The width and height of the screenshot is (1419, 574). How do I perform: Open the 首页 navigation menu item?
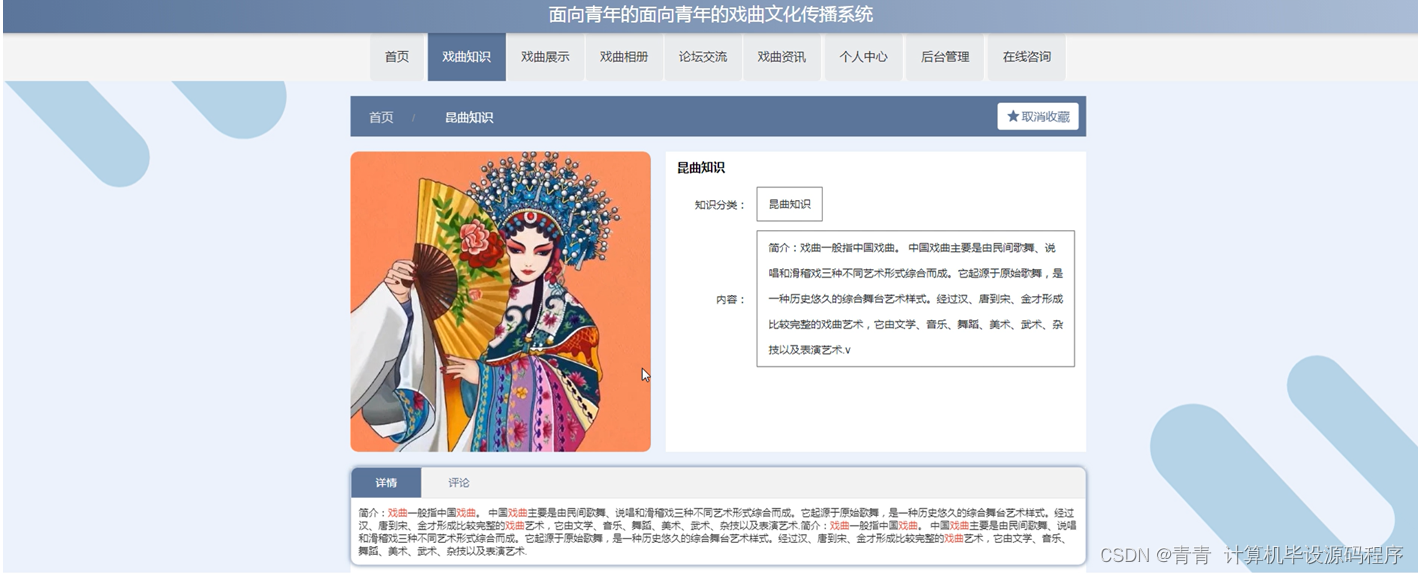[x=397, y=57]
